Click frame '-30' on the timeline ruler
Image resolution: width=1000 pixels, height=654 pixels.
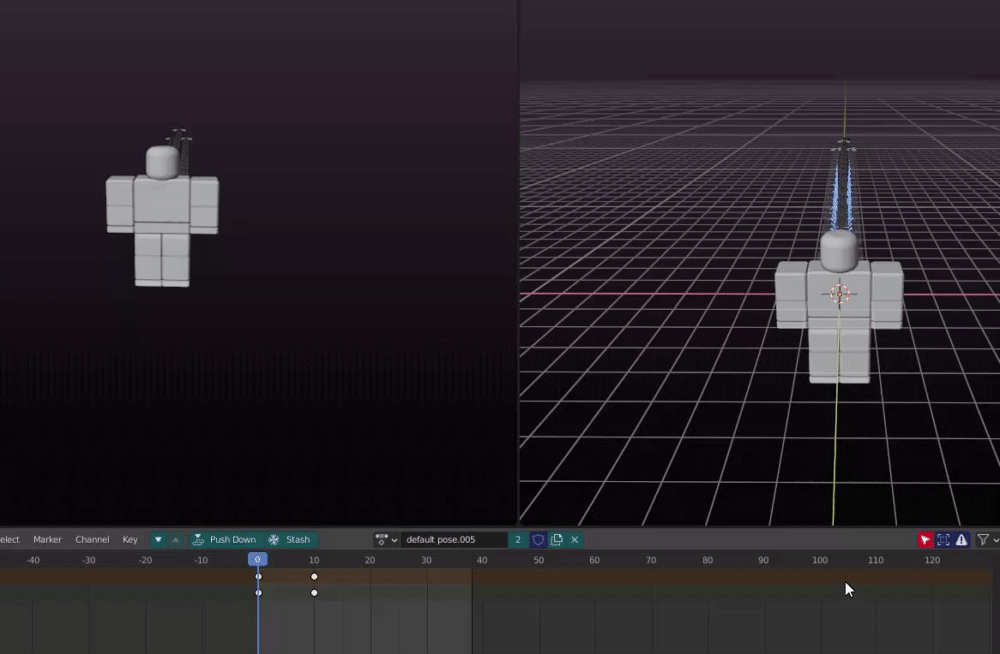(x=89, y=560)
